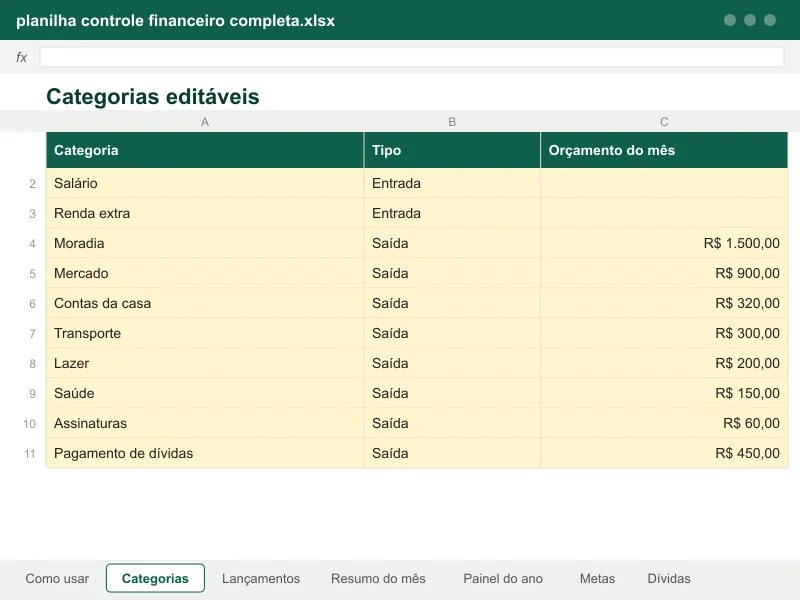
Task: Select column C header
Action: pos(664,121)
